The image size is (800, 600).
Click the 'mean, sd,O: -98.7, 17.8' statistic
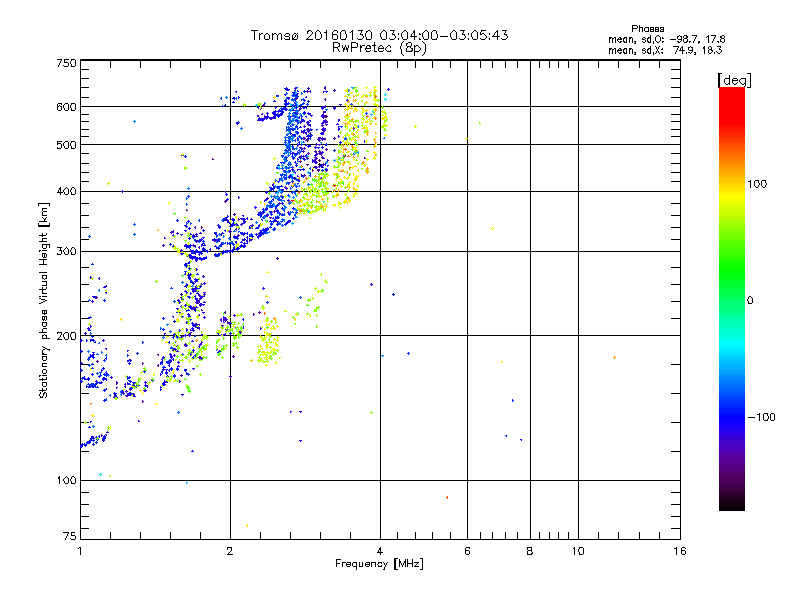[x=666, y=39]
